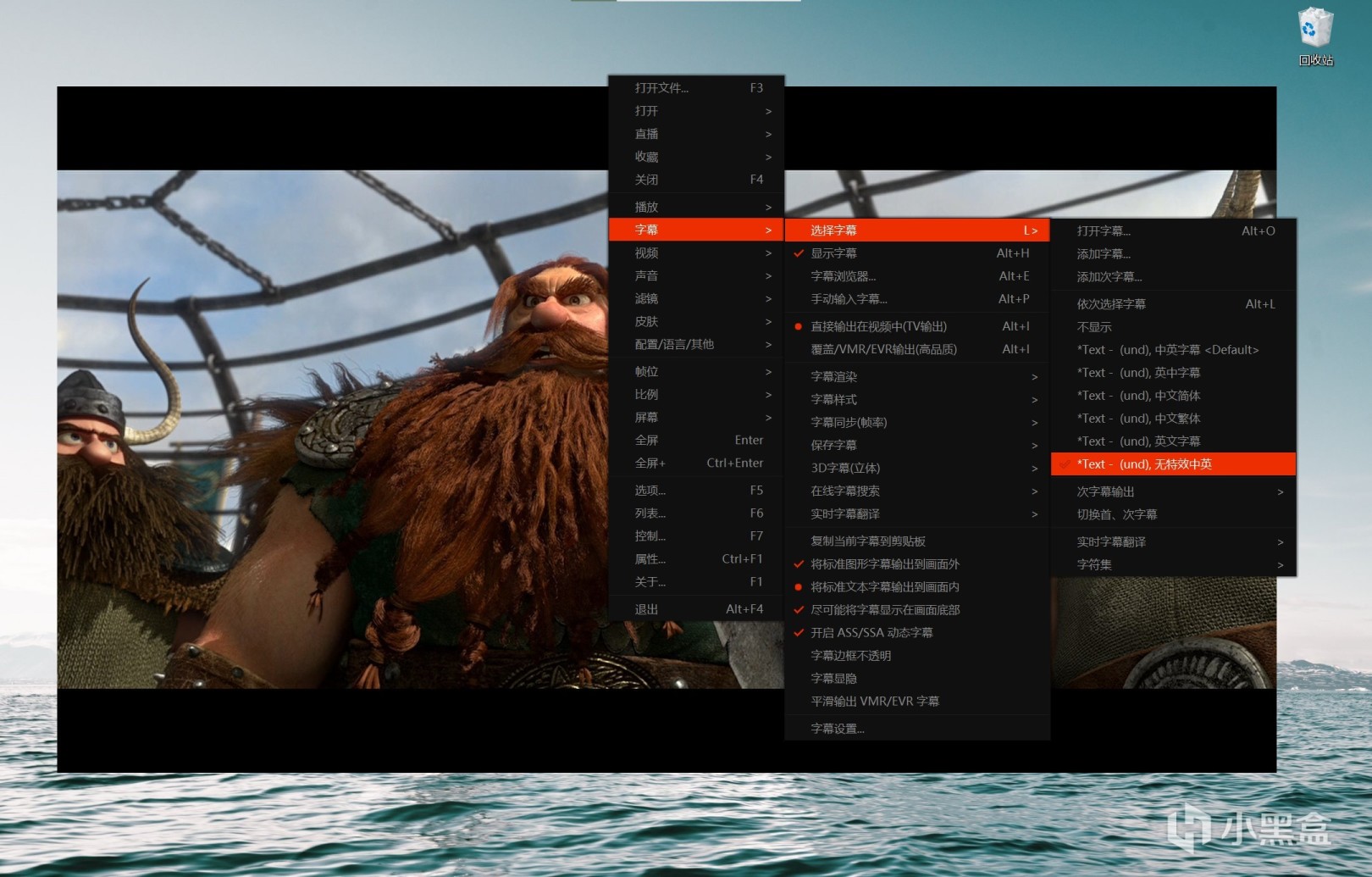Expand the 收藏 submenu
Screen dimensions: 1372x877
(696, 157)
